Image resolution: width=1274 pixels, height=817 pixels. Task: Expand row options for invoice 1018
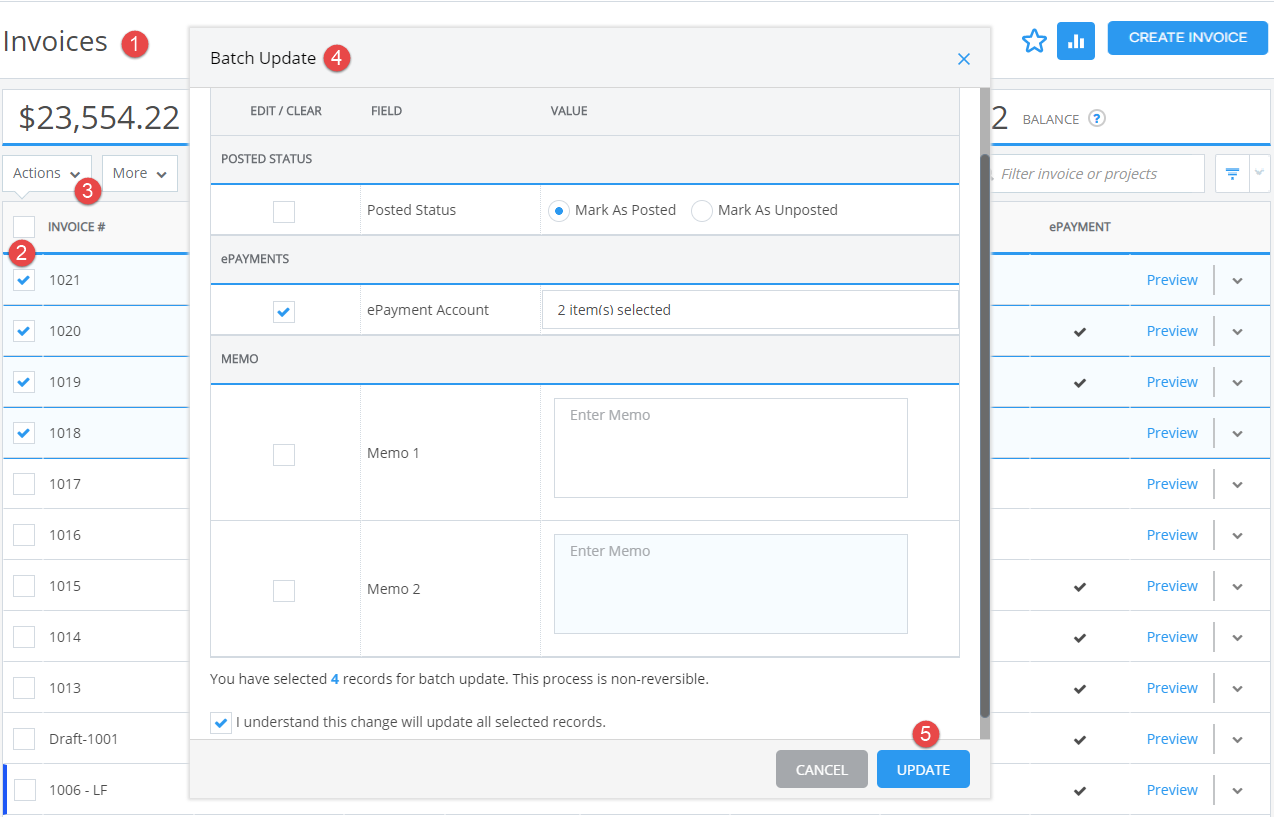[1237, 433]
